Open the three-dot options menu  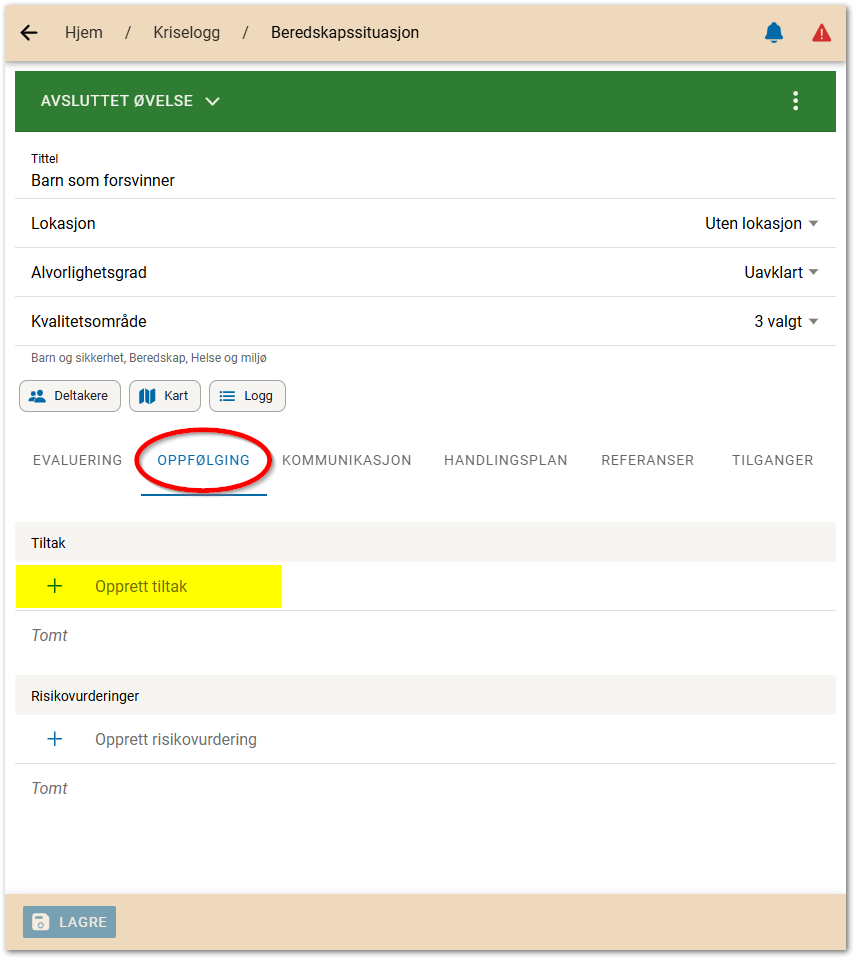pyautogui.click(x=795, y=101)
